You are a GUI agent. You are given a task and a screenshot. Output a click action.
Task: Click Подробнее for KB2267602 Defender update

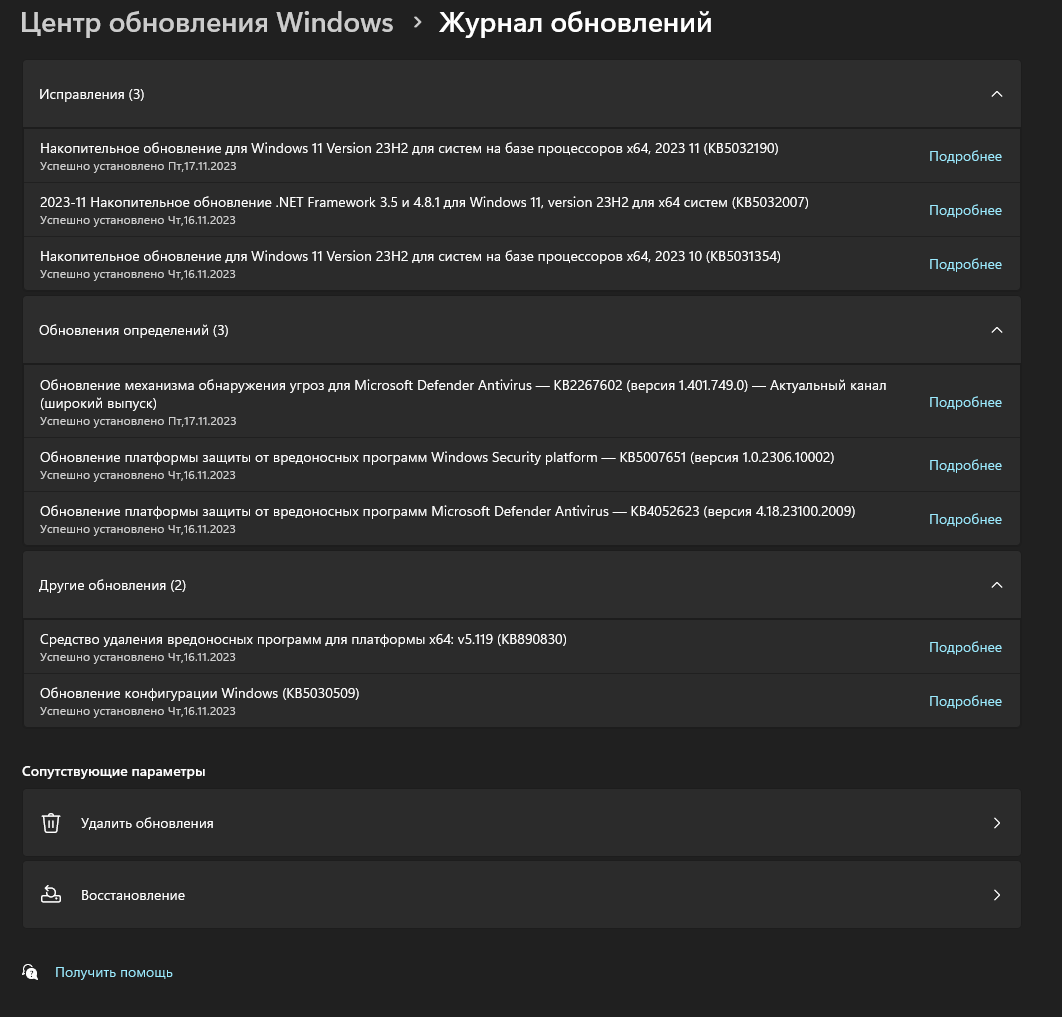coord(965,402)
